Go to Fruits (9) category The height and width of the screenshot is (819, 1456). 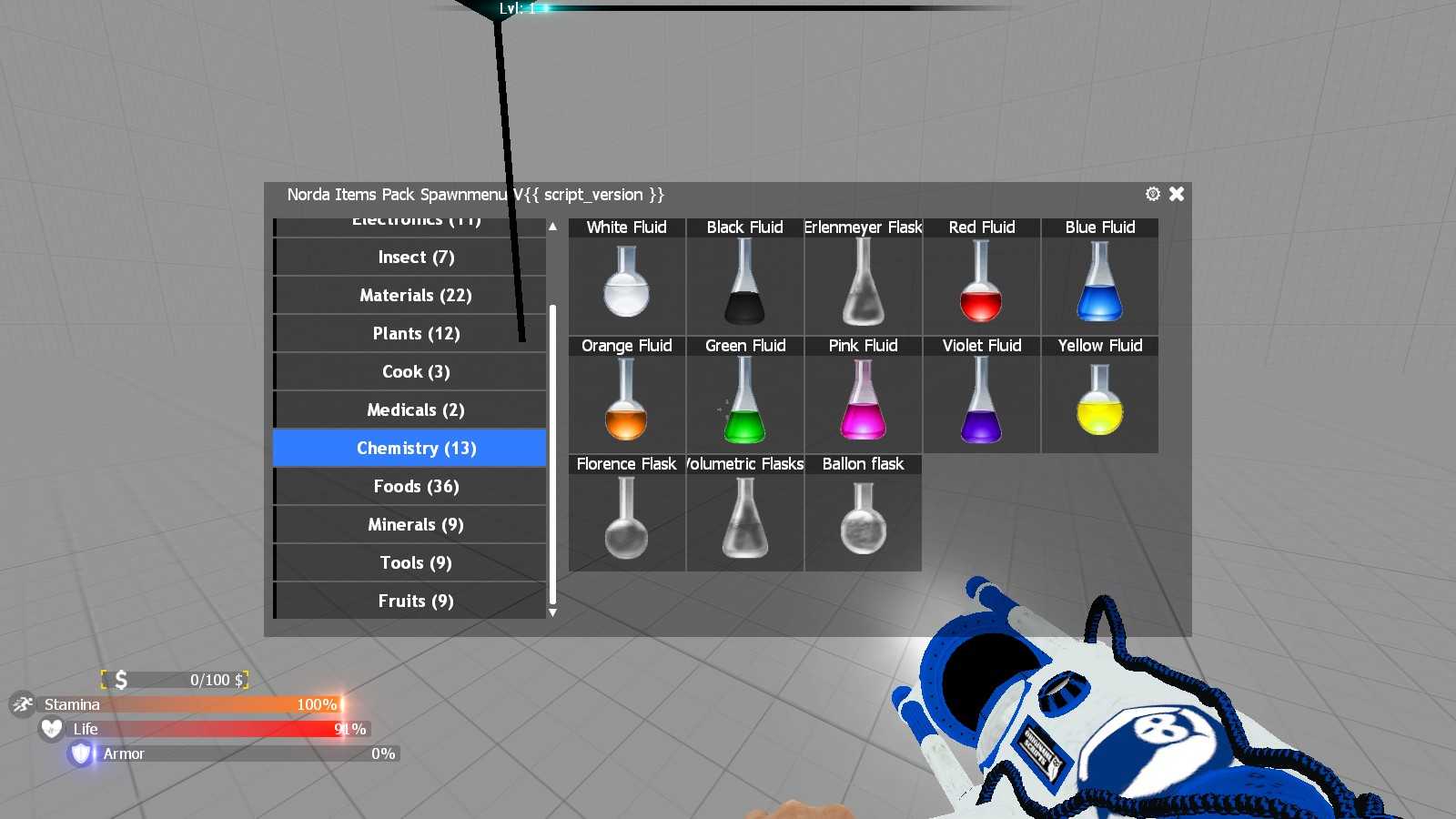[409, 602]
